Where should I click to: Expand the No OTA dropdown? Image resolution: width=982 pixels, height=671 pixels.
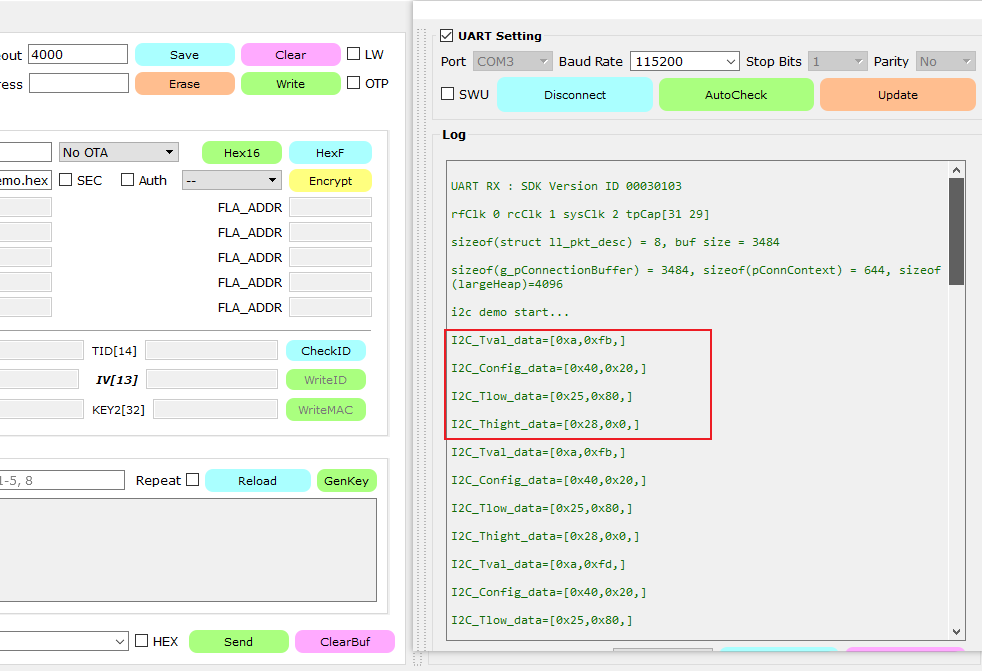(x=119, y=152)
